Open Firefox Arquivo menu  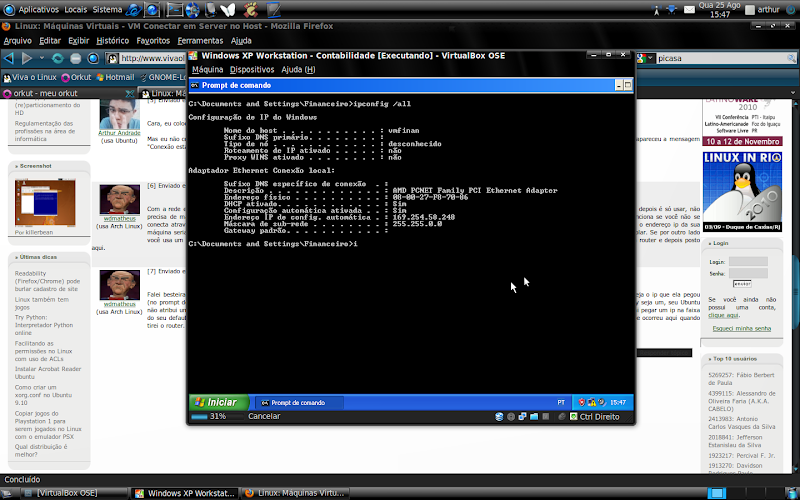(17, 41)
